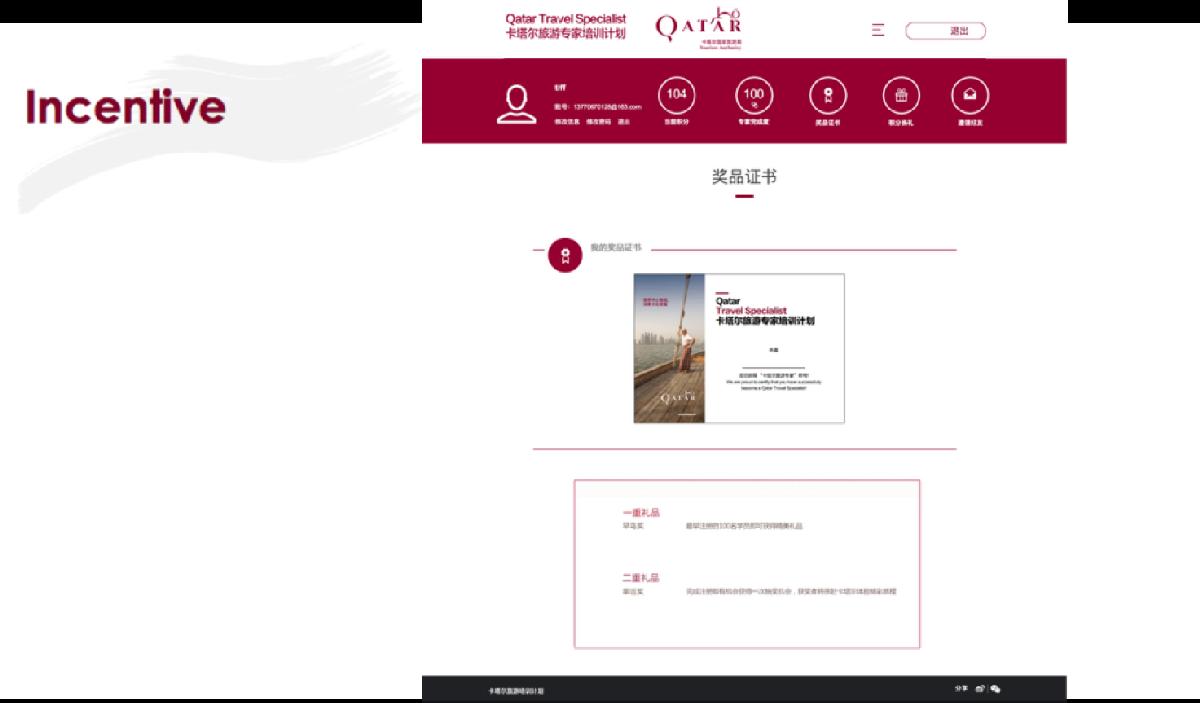Screen dimensions: 1200x703
Task: Click the footer 卡塔尔旅游培训计划 text
Action: pyautogui.click(x=516, y=691)
